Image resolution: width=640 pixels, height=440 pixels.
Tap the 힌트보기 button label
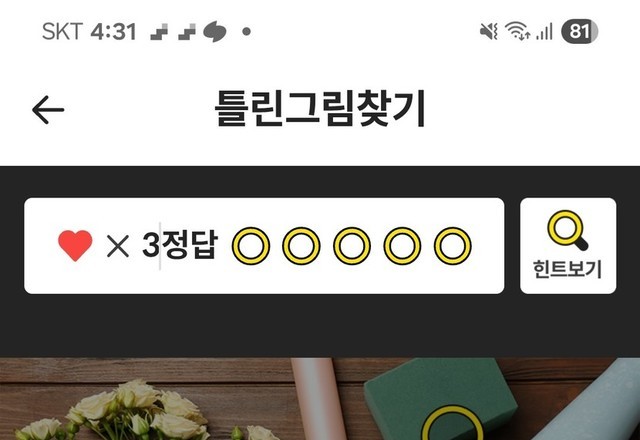click(567, 269)
